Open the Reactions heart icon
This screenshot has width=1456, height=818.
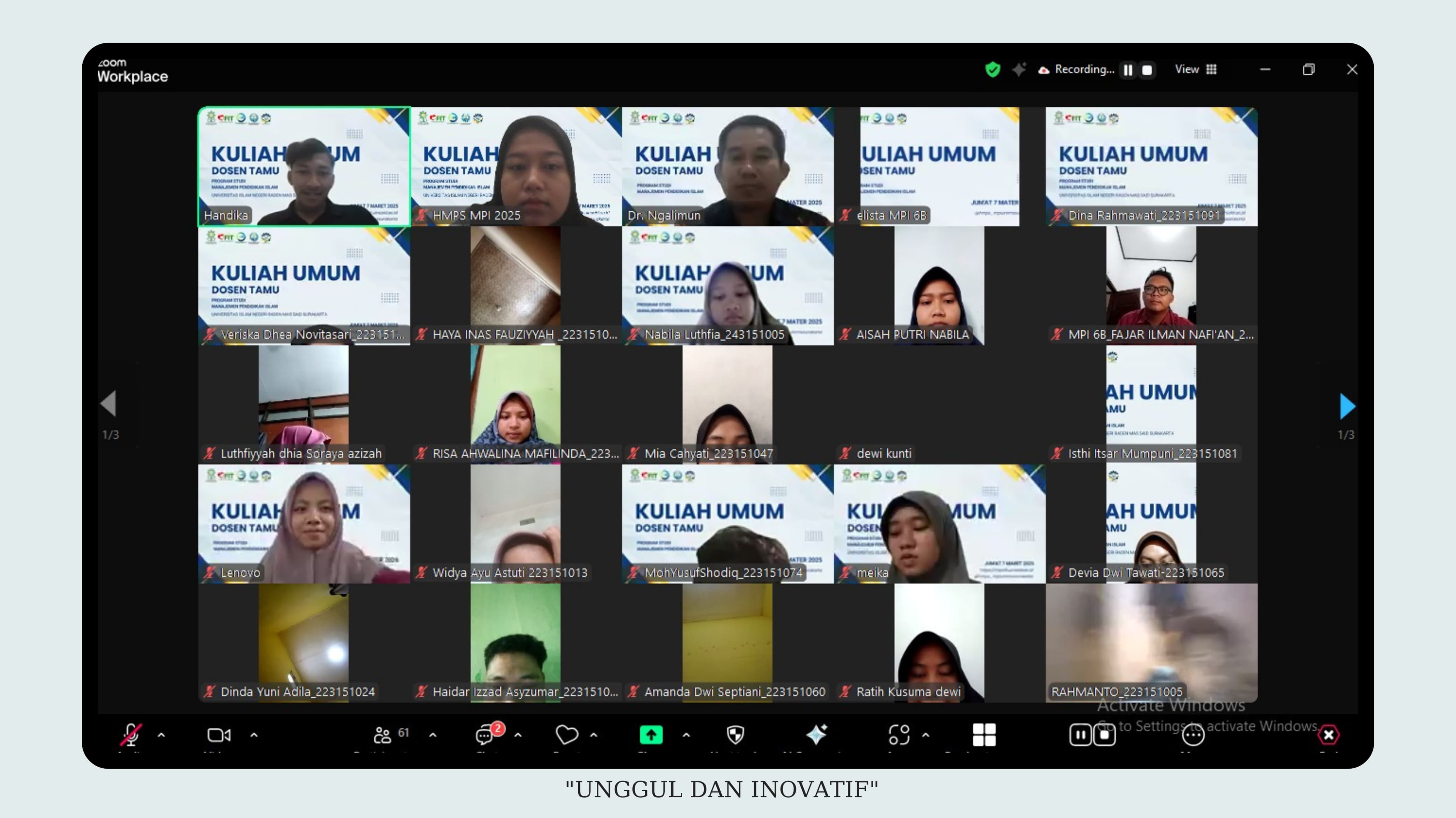566,735
